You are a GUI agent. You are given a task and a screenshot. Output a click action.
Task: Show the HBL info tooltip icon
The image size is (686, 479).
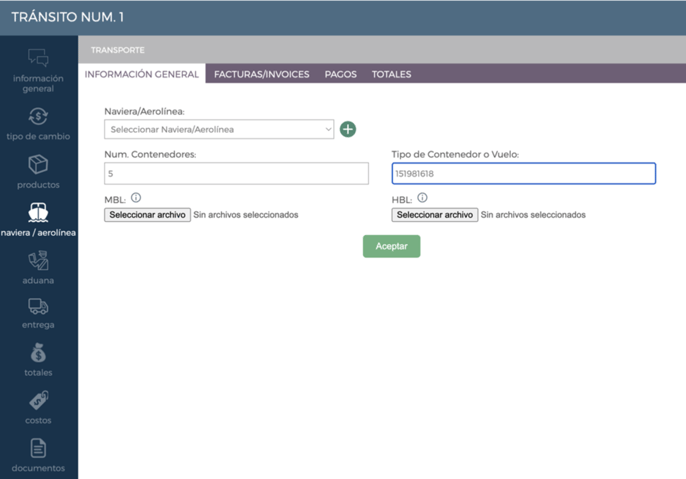(422, 198)
